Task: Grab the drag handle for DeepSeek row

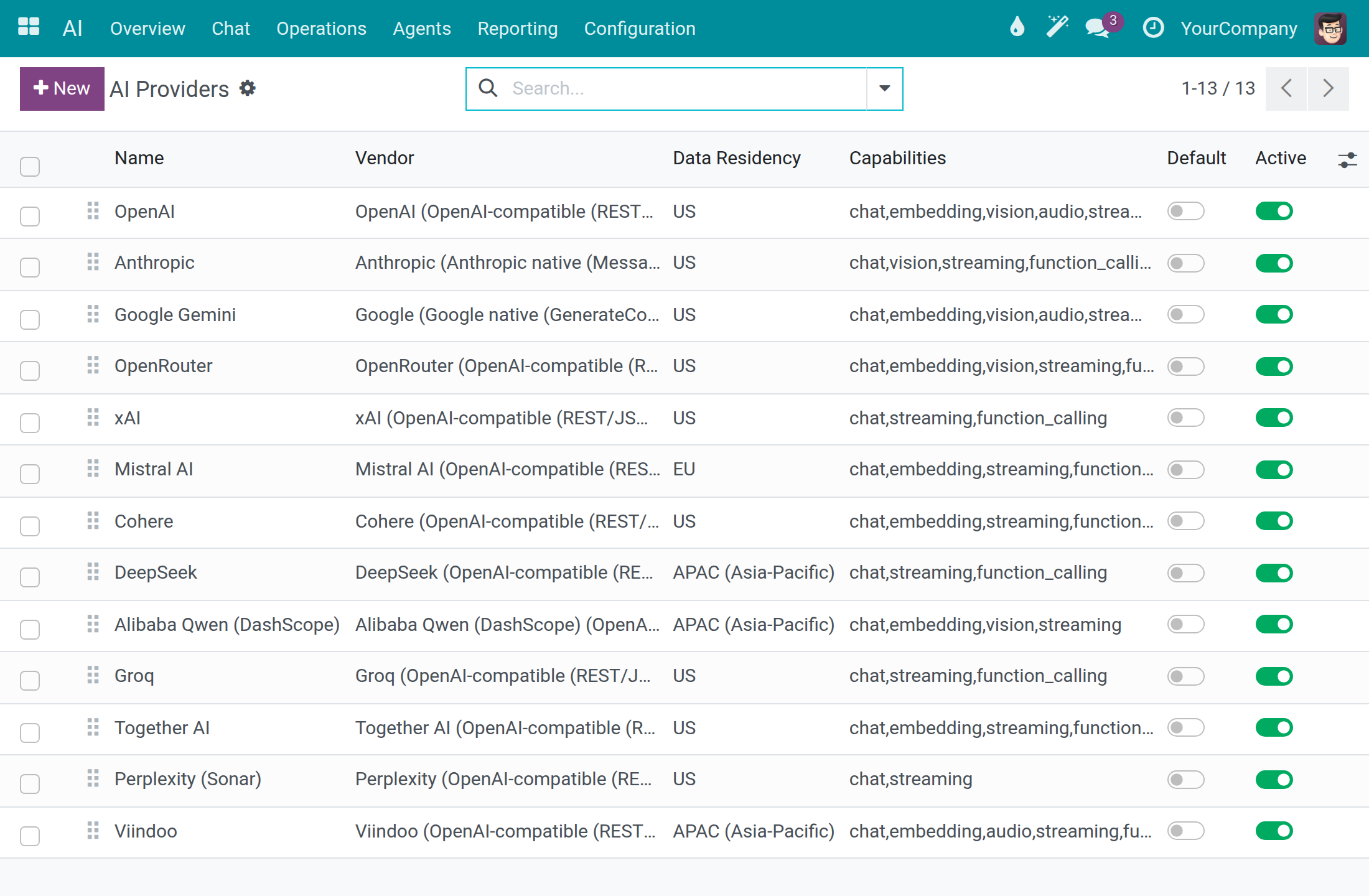Action: (93, 572)
